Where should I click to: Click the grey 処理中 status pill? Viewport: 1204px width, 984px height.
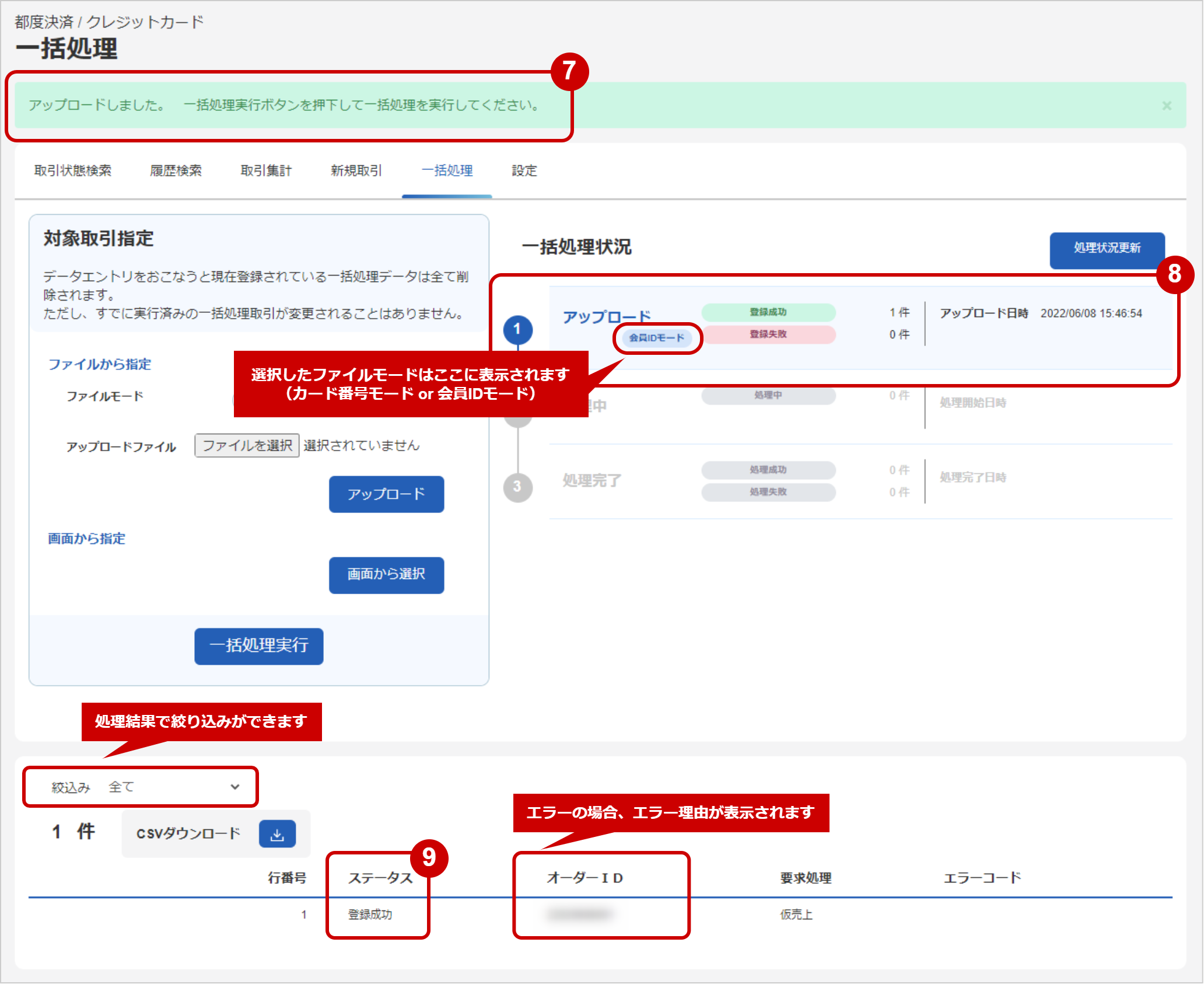click(768, 395)
